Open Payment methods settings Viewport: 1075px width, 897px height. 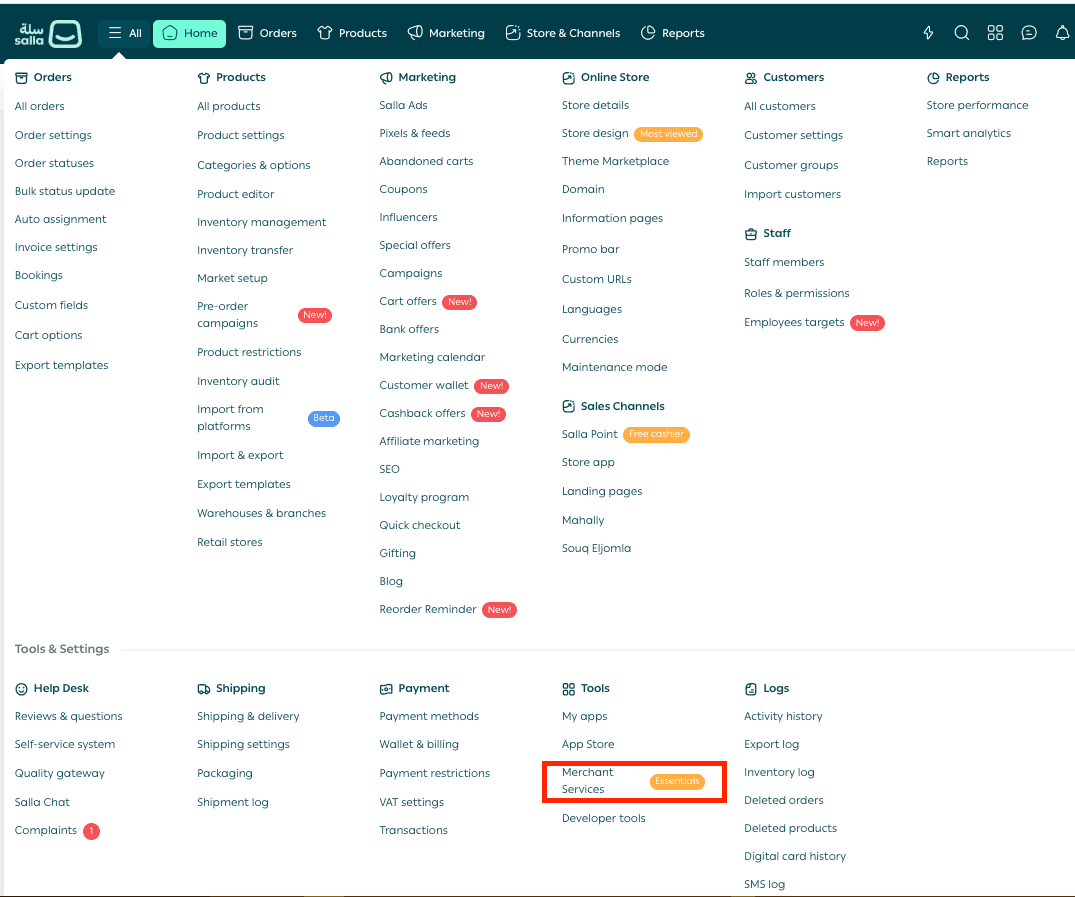429,716
